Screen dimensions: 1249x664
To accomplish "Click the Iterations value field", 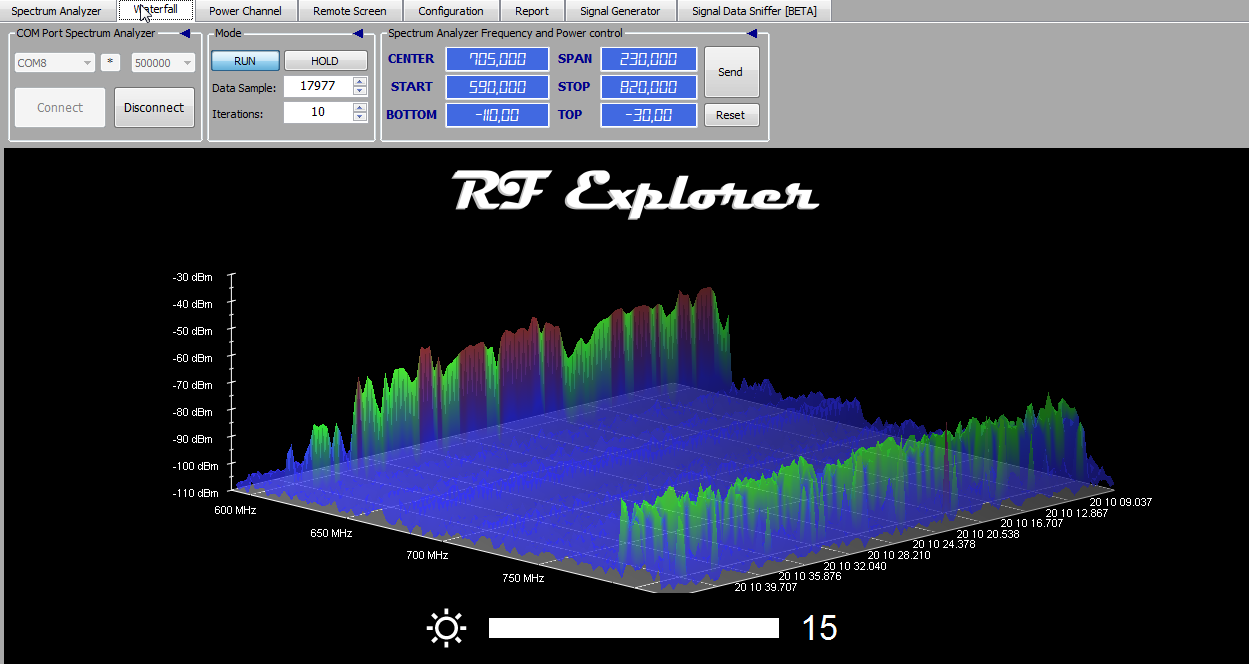I will (318, 112).
